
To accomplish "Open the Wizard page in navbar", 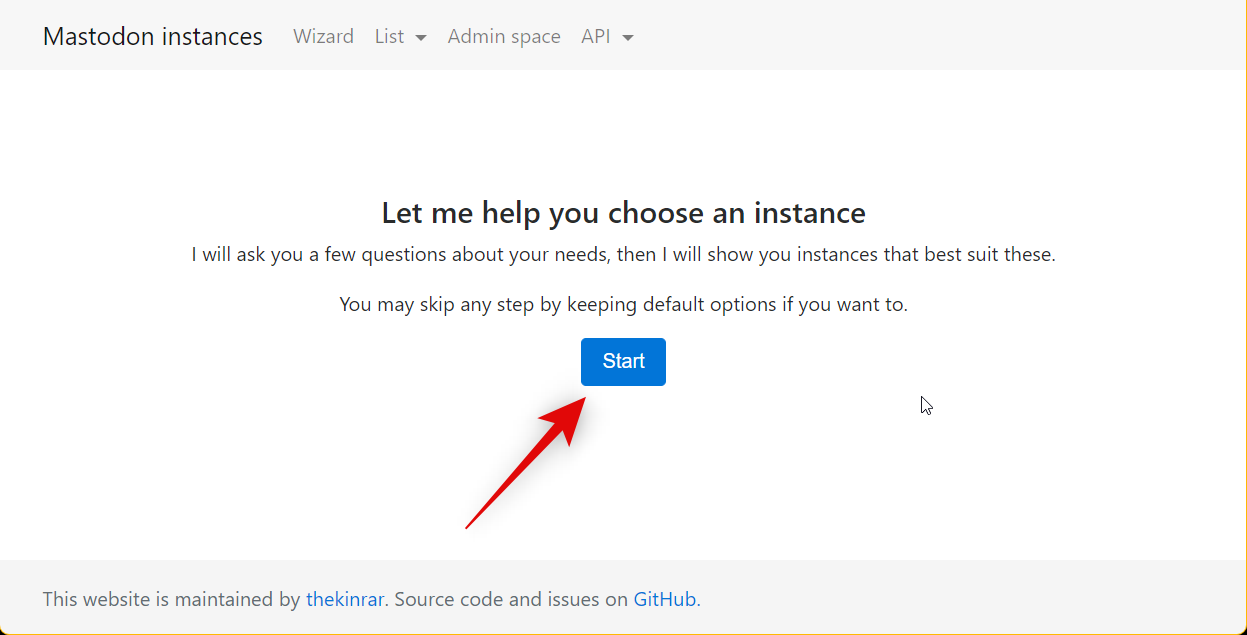I will (x=323, y=37).
